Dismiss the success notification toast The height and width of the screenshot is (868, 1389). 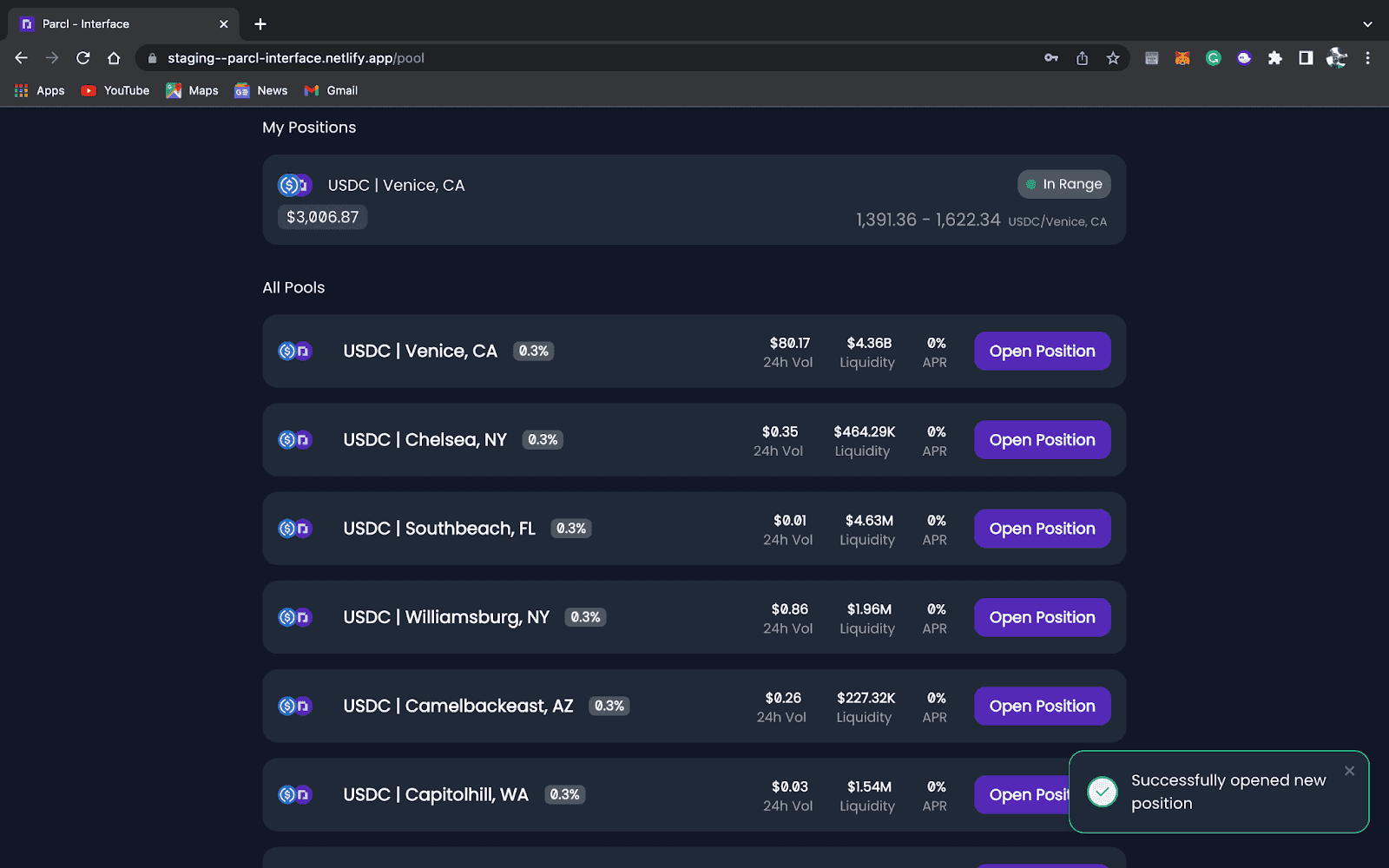pyautogui.click(x=1349, y=771)
